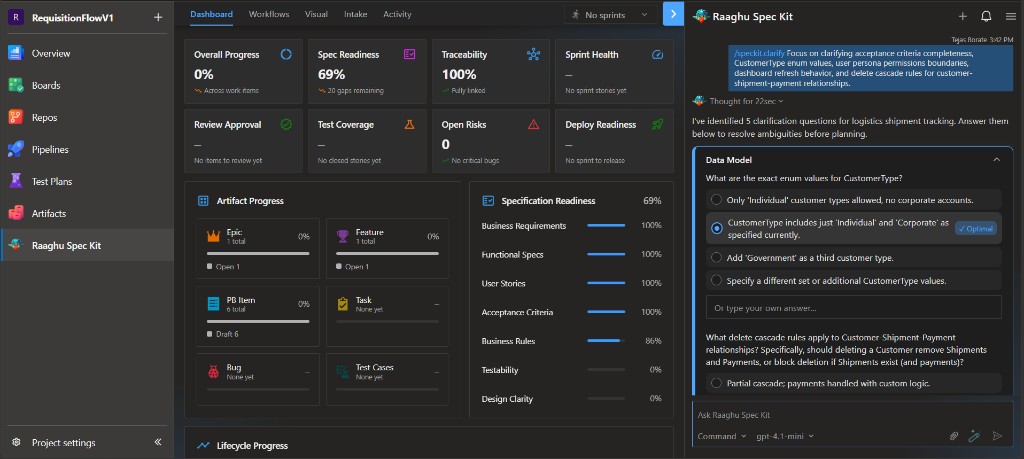Send the message with arrow icon

point(997,435)
